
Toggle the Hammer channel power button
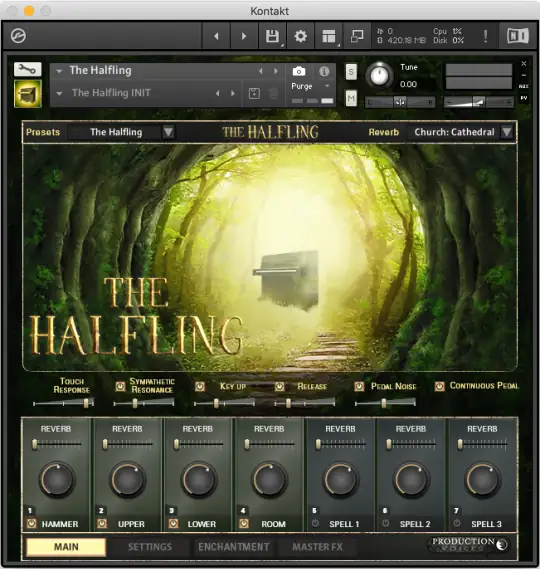[32, 523]
